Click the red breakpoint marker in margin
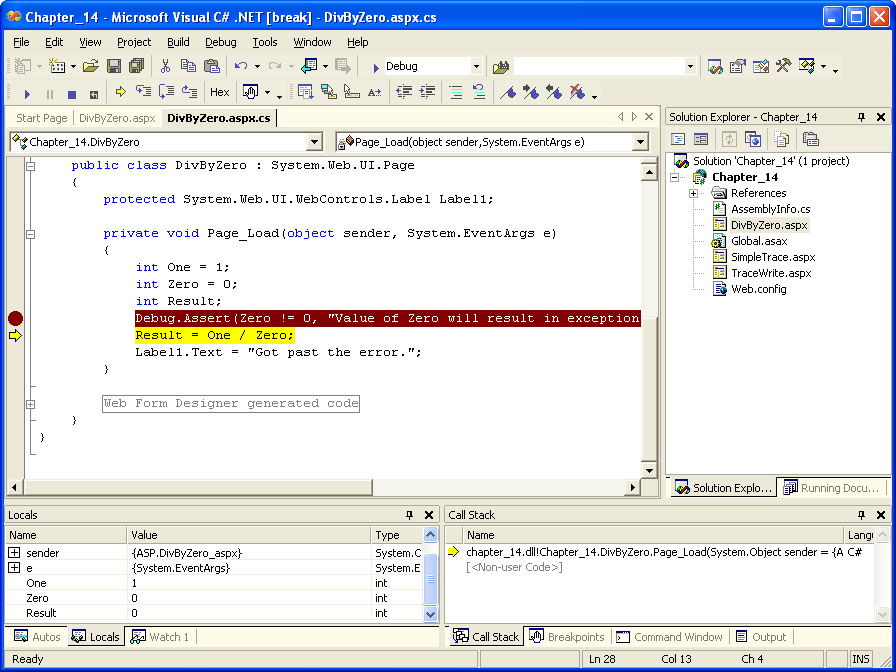The height and width of the screenshot is (672, 896). click(15, 319)
